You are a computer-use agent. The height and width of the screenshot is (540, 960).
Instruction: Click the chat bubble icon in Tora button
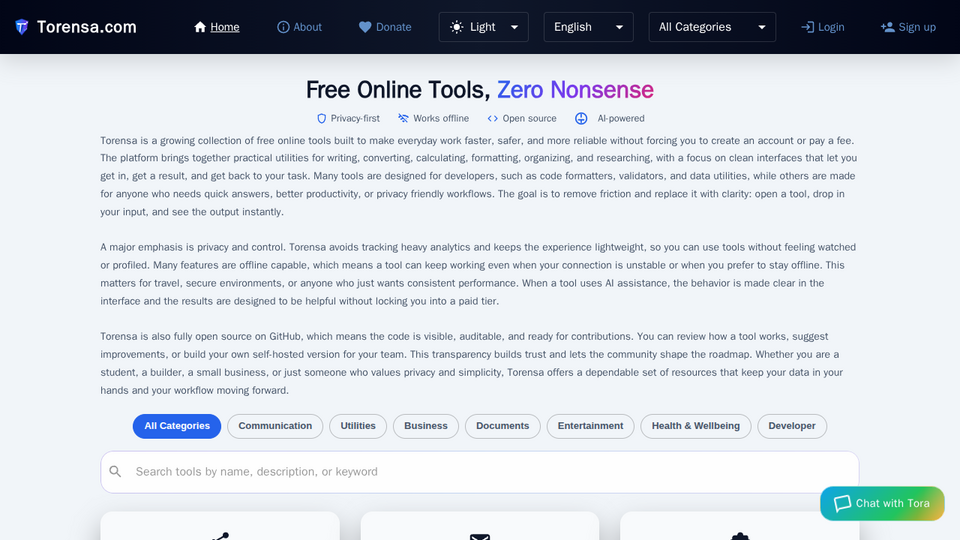842,503
